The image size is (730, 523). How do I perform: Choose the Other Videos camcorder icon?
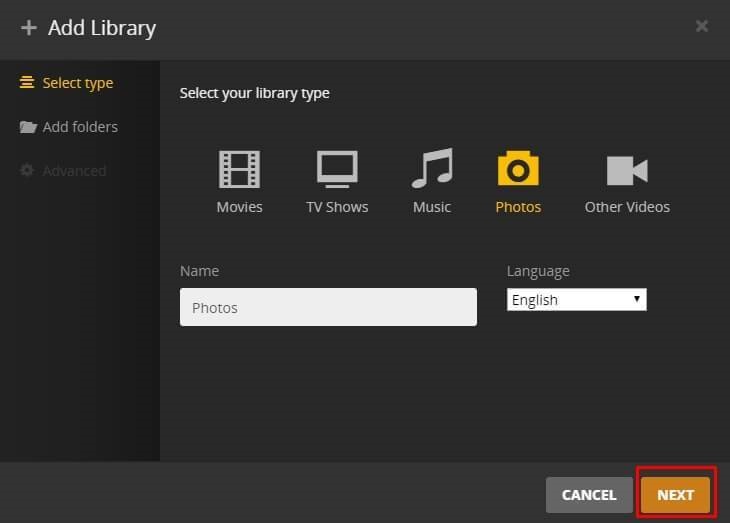[x=627, y=170]
